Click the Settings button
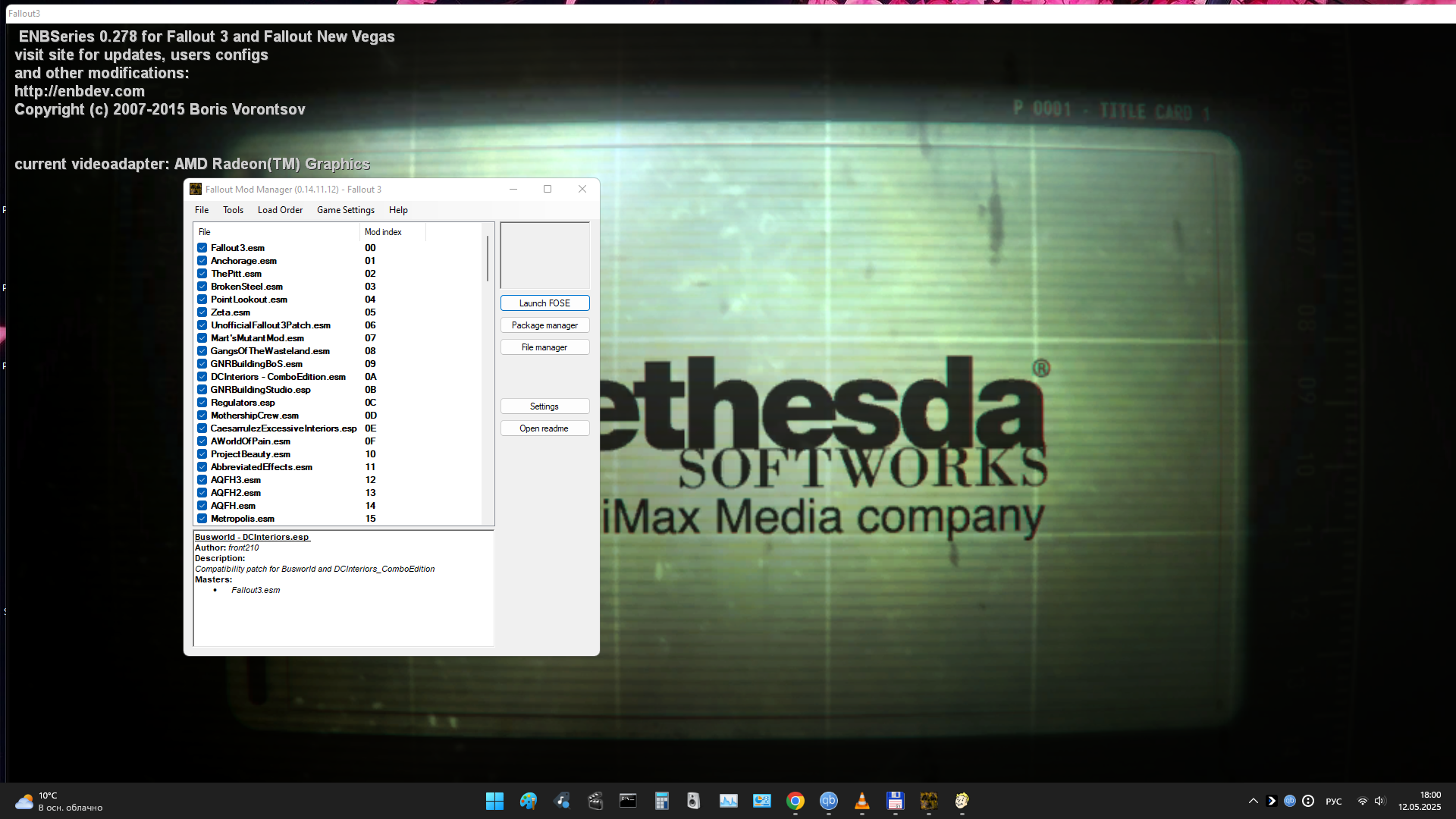Screen dimensions: 1456x819 544,406
